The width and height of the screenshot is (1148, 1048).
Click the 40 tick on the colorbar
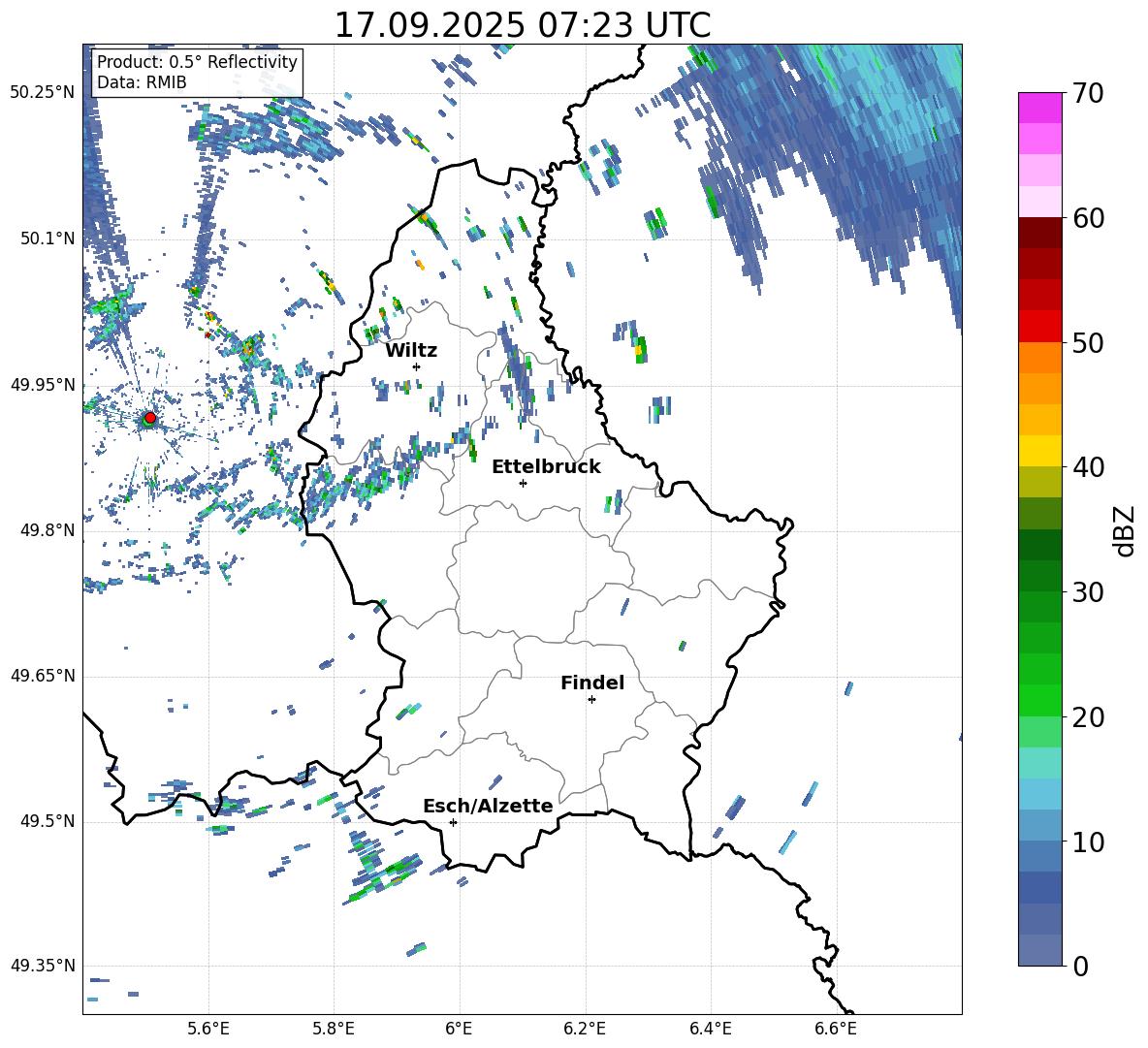[1088, 467]
